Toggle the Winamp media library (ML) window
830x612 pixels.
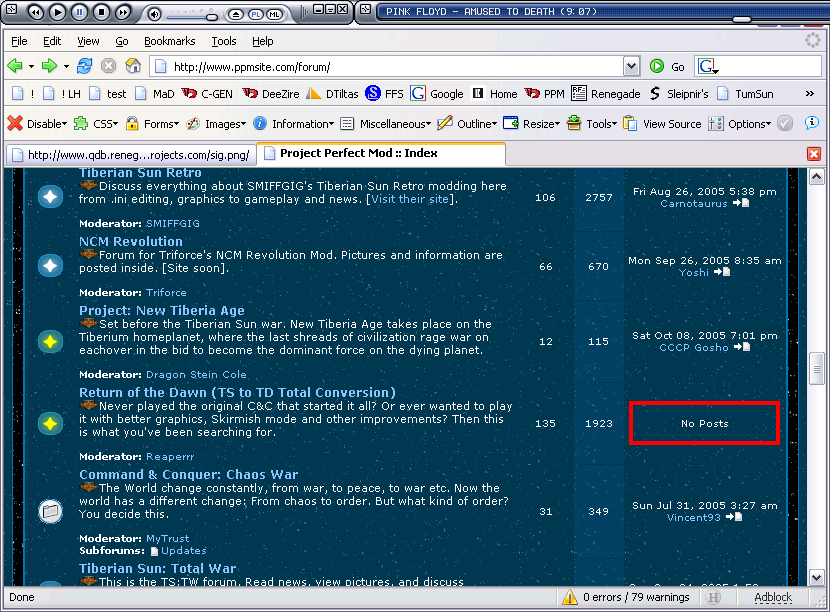click(274, 14)
